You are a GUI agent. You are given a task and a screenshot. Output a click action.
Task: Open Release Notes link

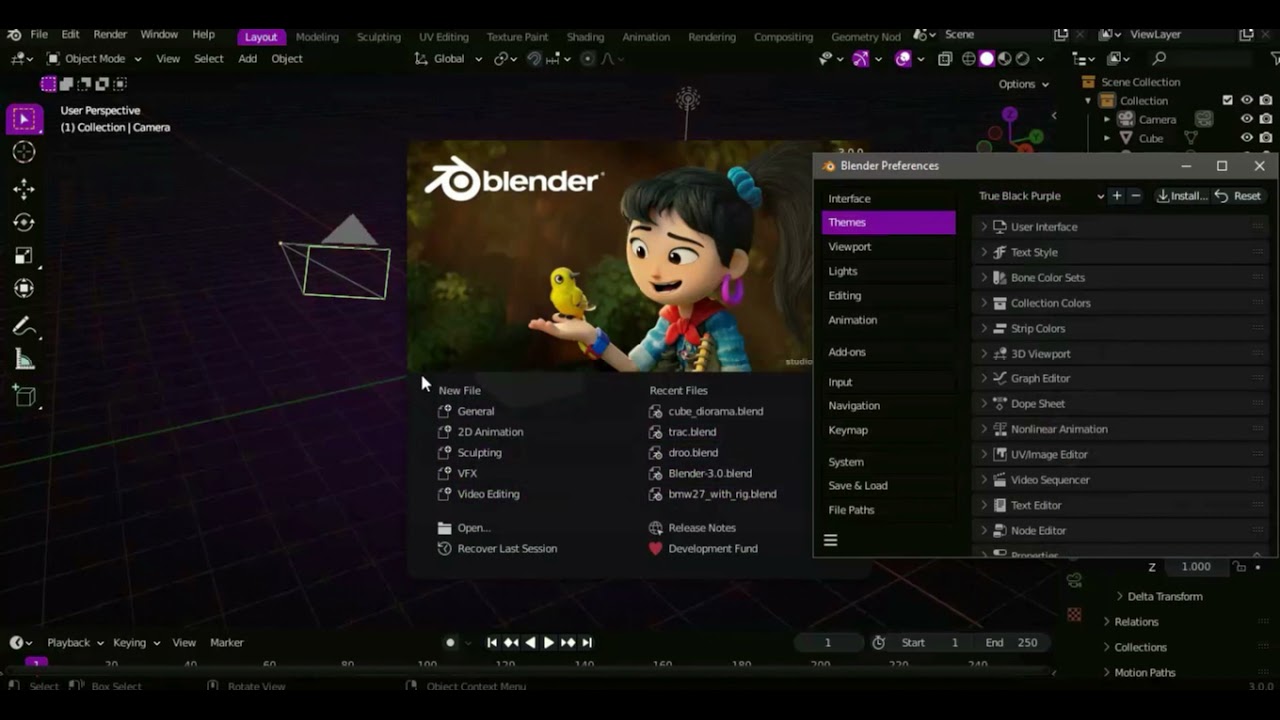[692, 528]
